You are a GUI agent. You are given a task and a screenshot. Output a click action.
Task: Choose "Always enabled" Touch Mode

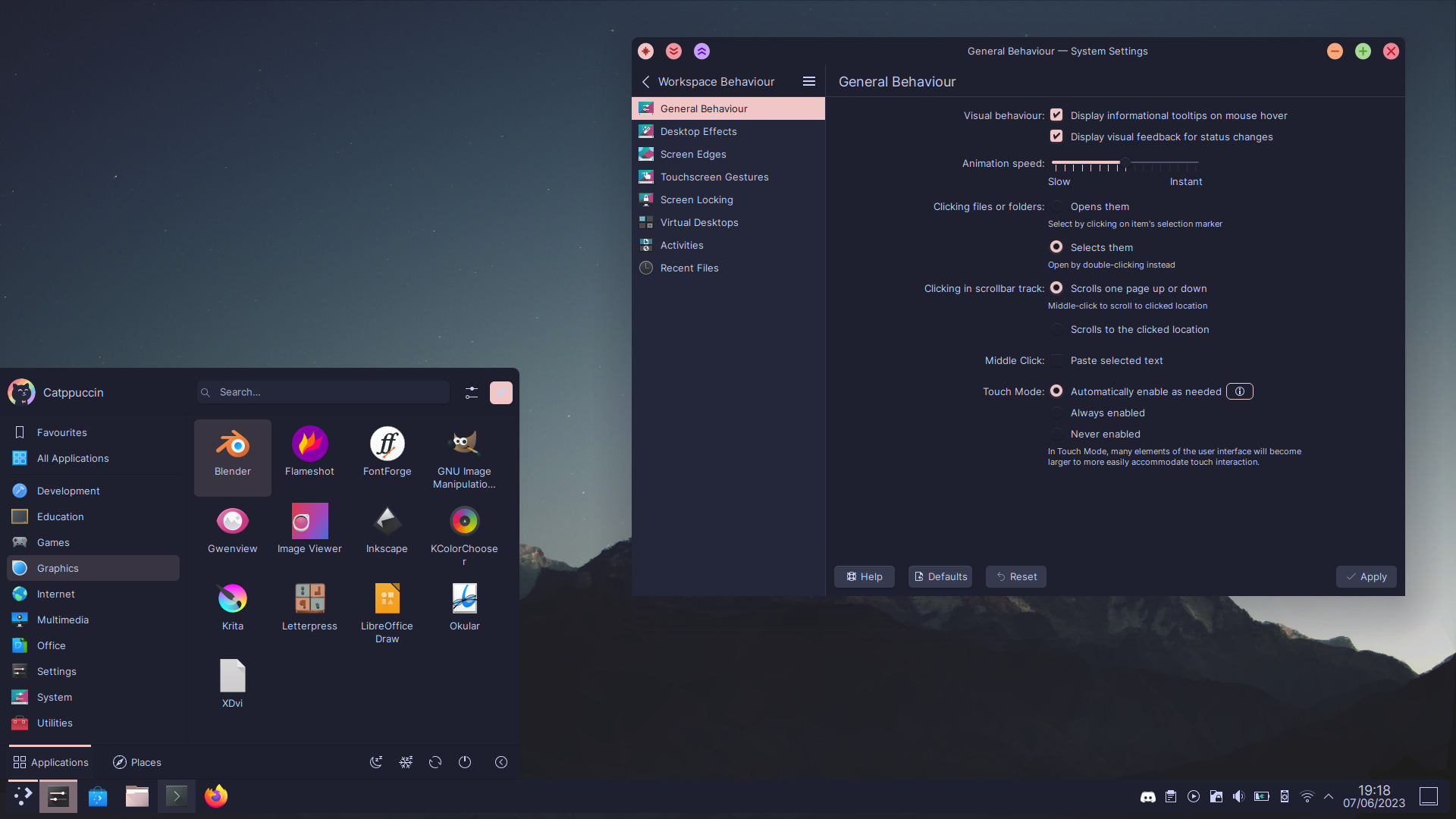1056,413
